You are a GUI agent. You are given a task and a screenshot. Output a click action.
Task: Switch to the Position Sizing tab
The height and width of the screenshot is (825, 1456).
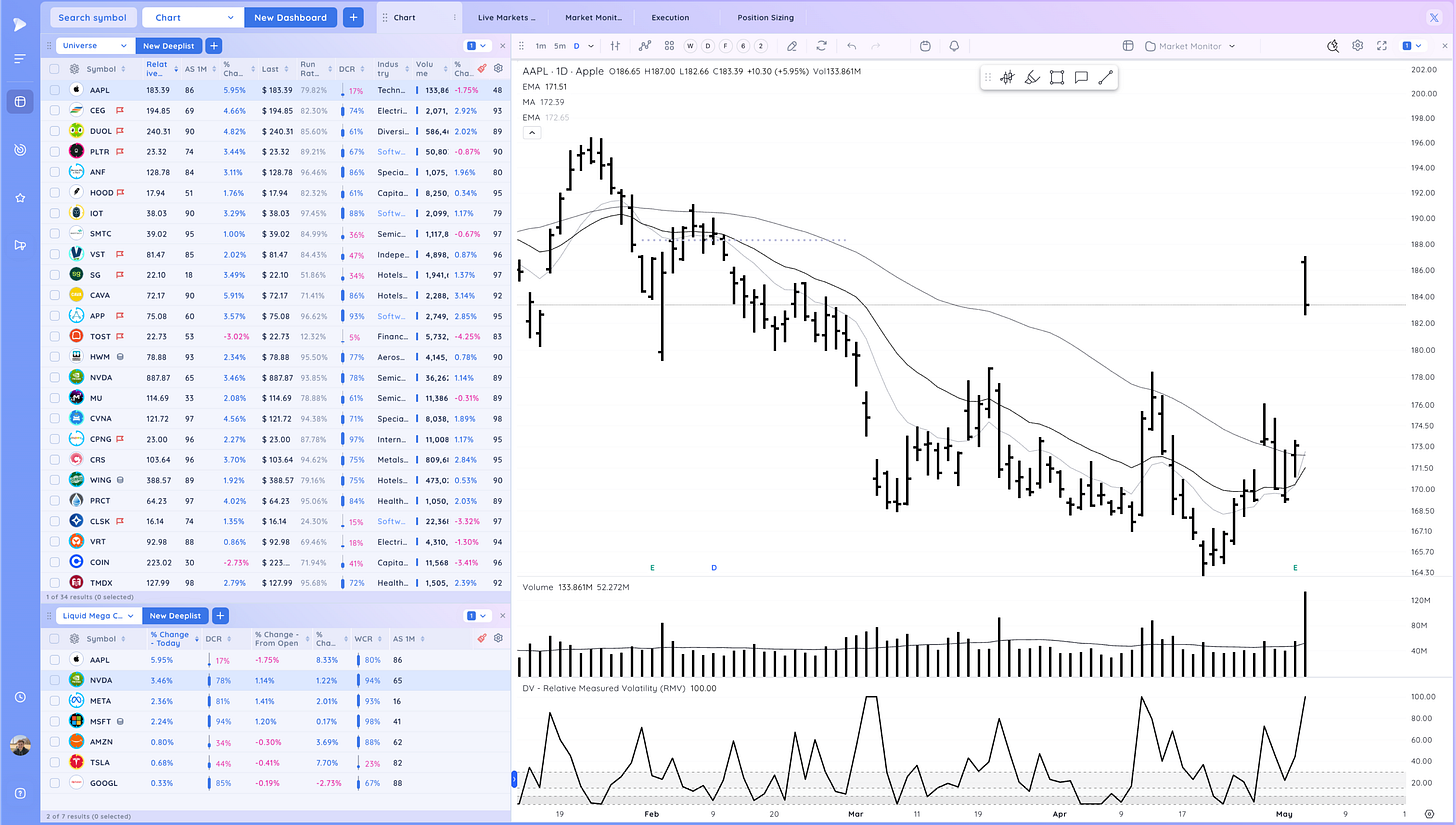[x=765, y=17]
